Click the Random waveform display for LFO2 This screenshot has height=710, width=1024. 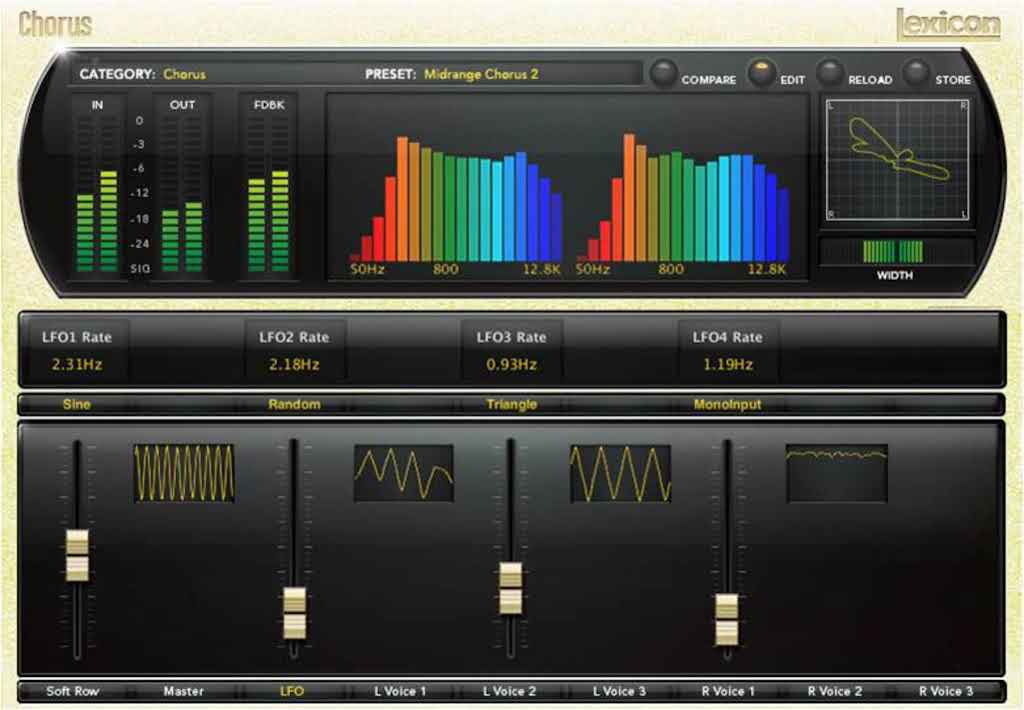(403, 470)
